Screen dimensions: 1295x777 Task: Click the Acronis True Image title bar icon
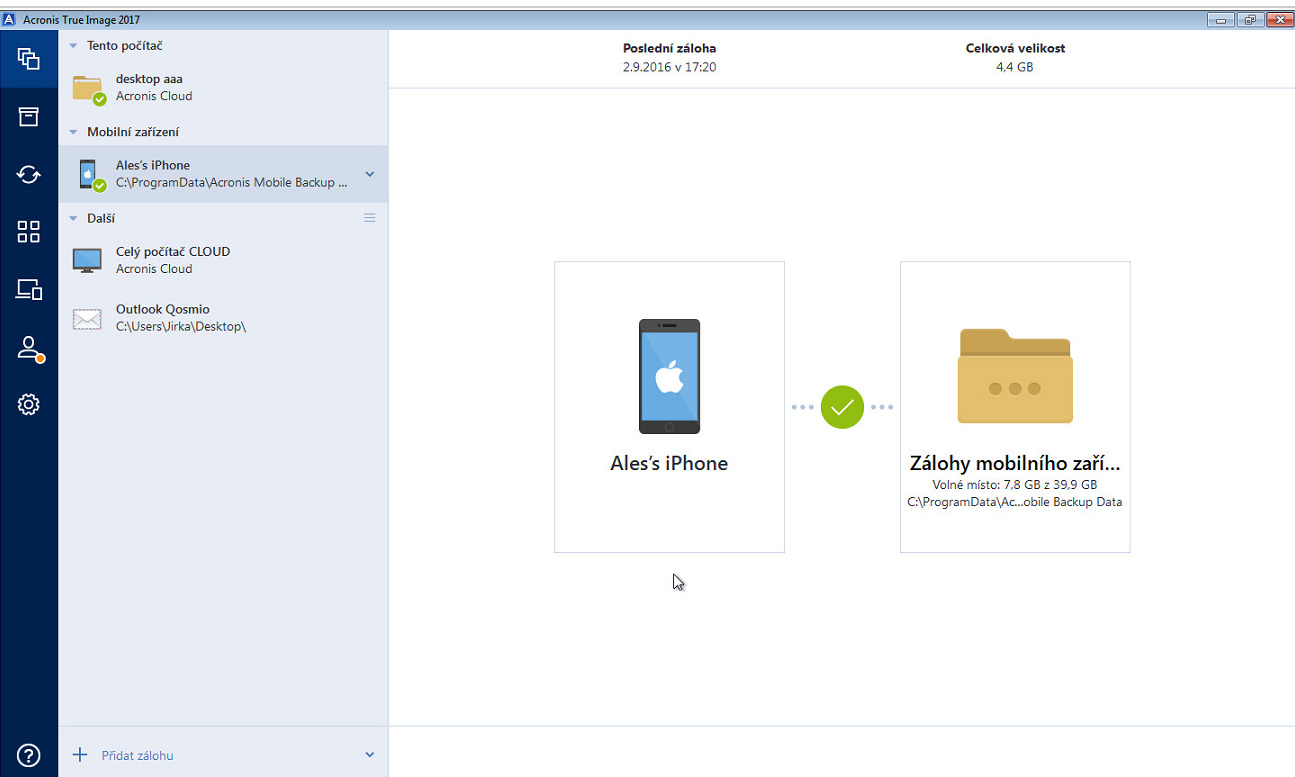9,19
